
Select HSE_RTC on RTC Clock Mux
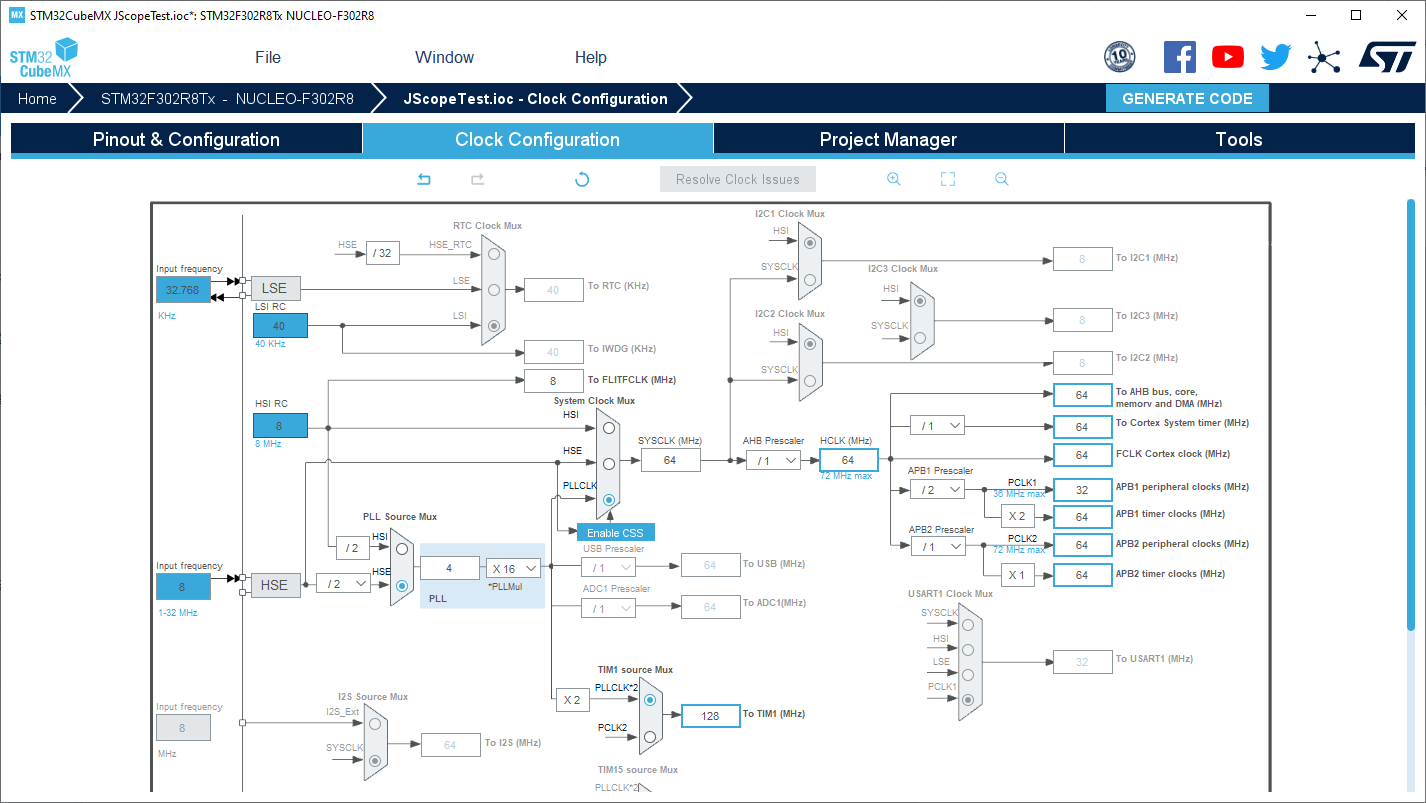(x=494, y=254)
